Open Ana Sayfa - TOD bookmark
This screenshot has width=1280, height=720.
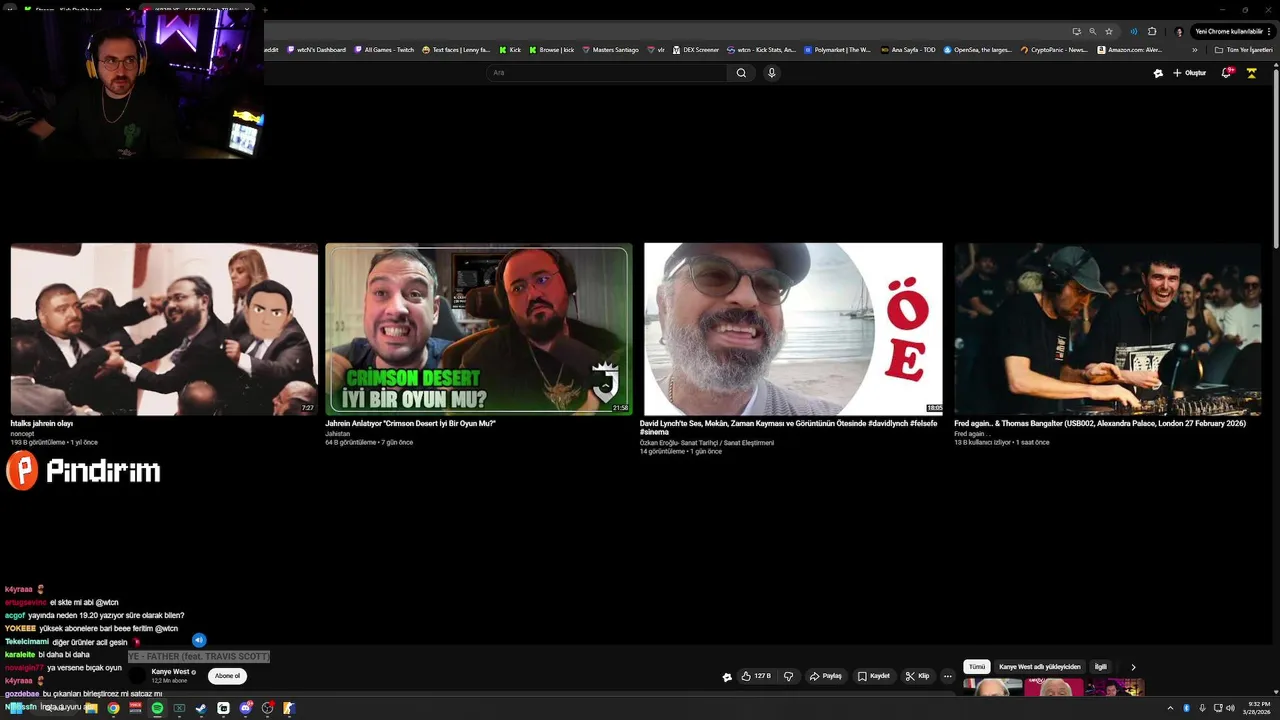click(x=908, y=50)
